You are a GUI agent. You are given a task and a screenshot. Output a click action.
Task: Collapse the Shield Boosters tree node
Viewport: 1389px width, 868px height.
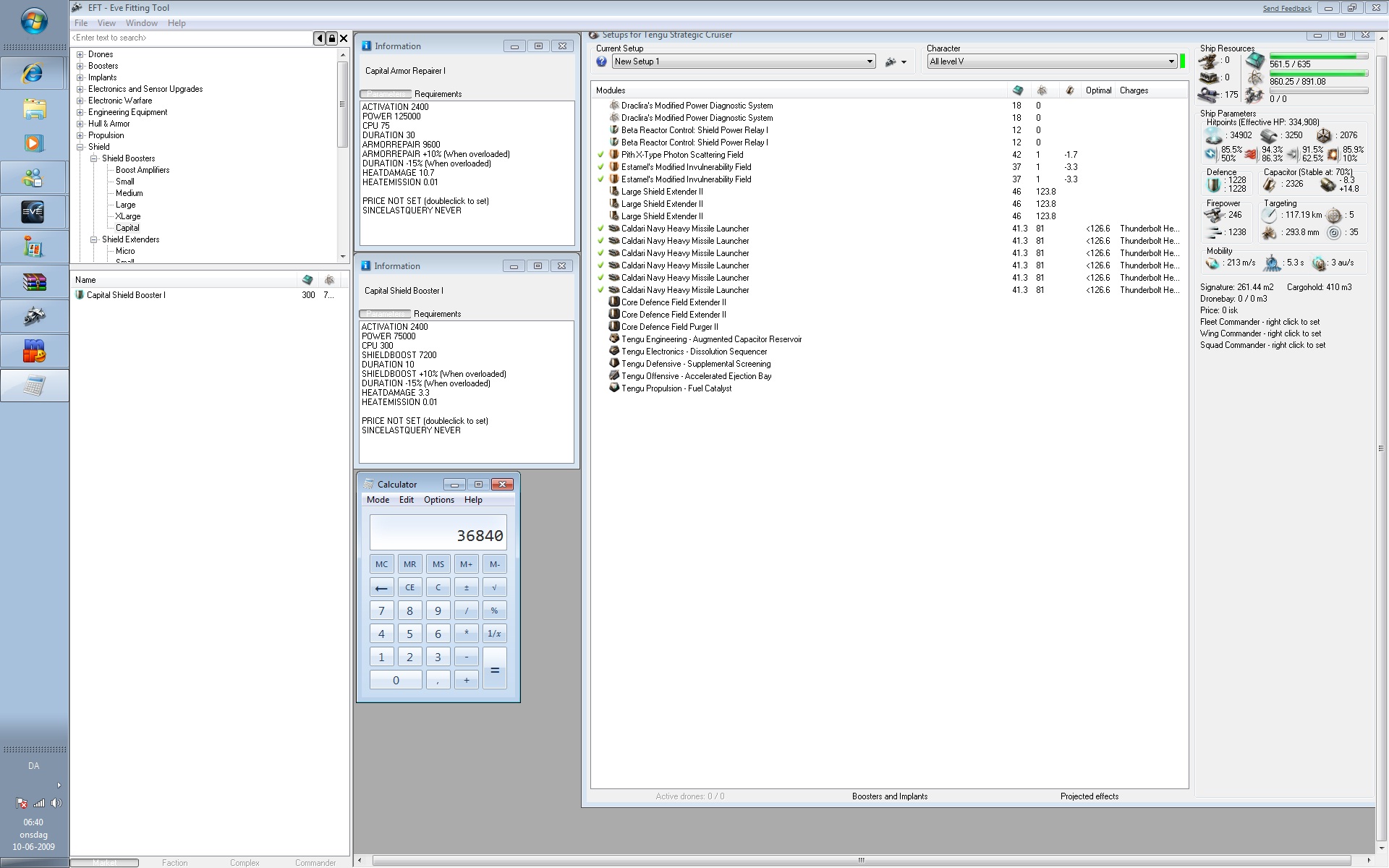point(93,158)
